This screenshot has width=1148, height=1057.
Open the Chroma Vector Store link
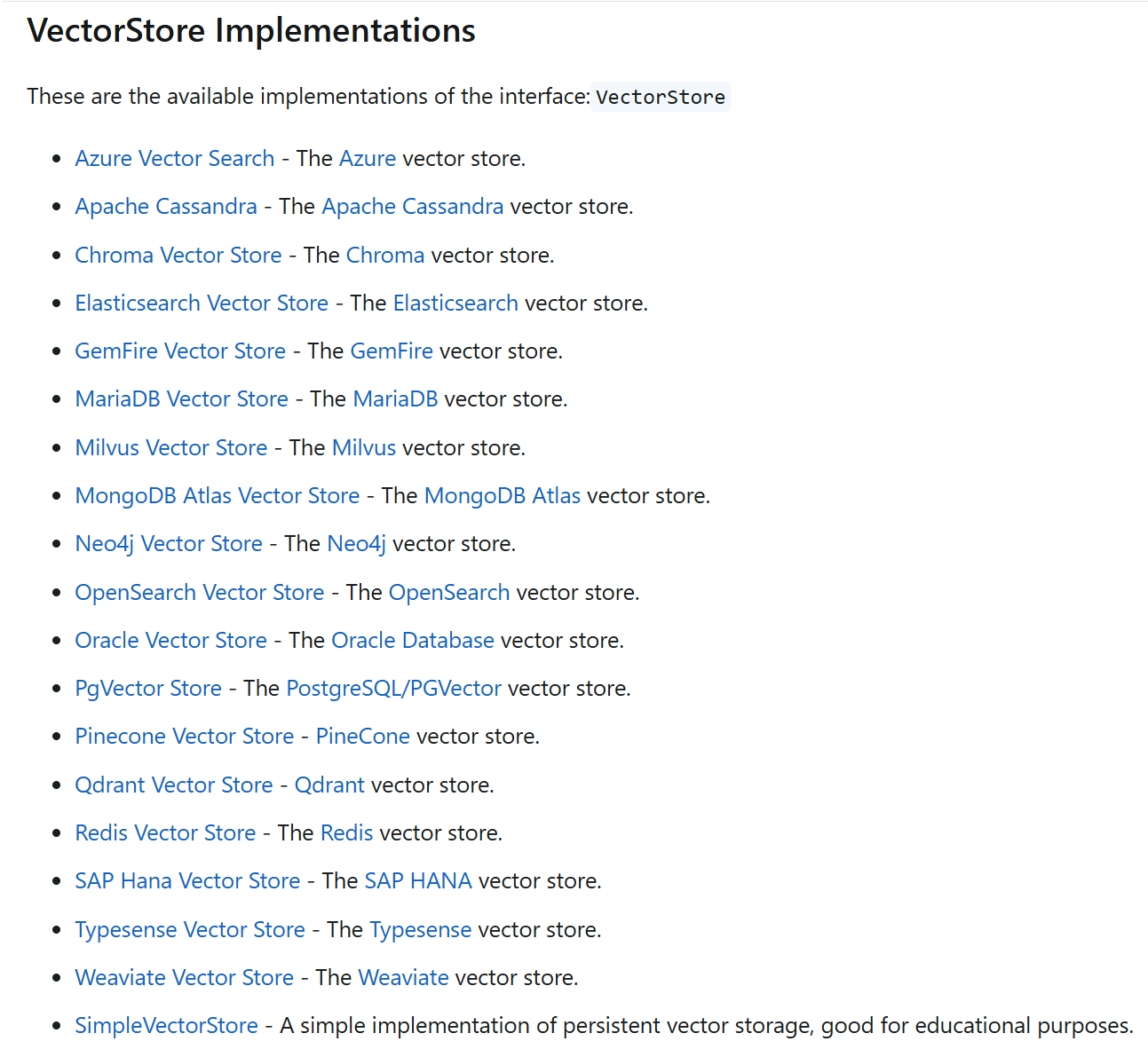[x=178, y=256]
